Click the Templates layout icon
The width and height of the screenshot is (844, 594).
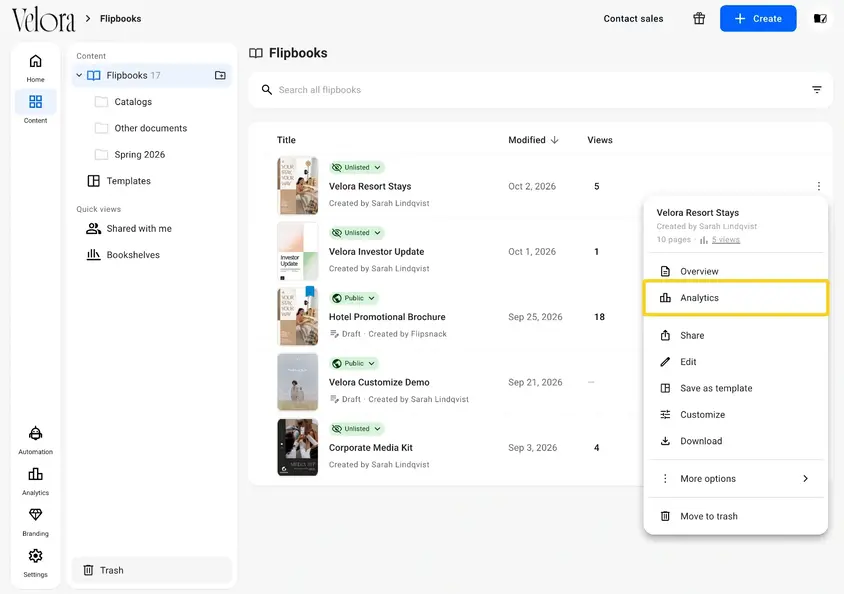pyautogui.click(x=93, y=181)
